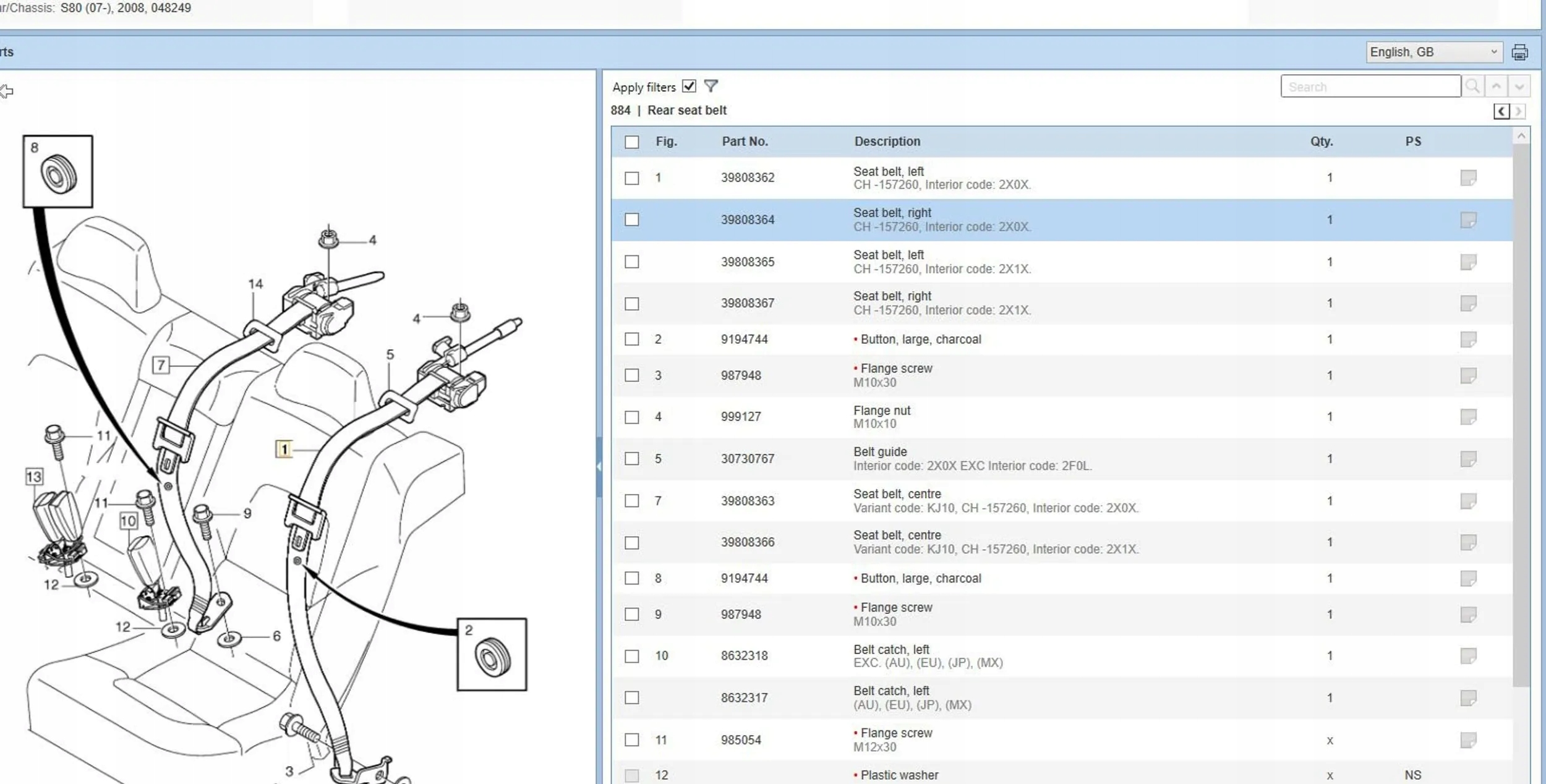
Task: Open note icon for part 39808363
Action: pos(1468,501)
